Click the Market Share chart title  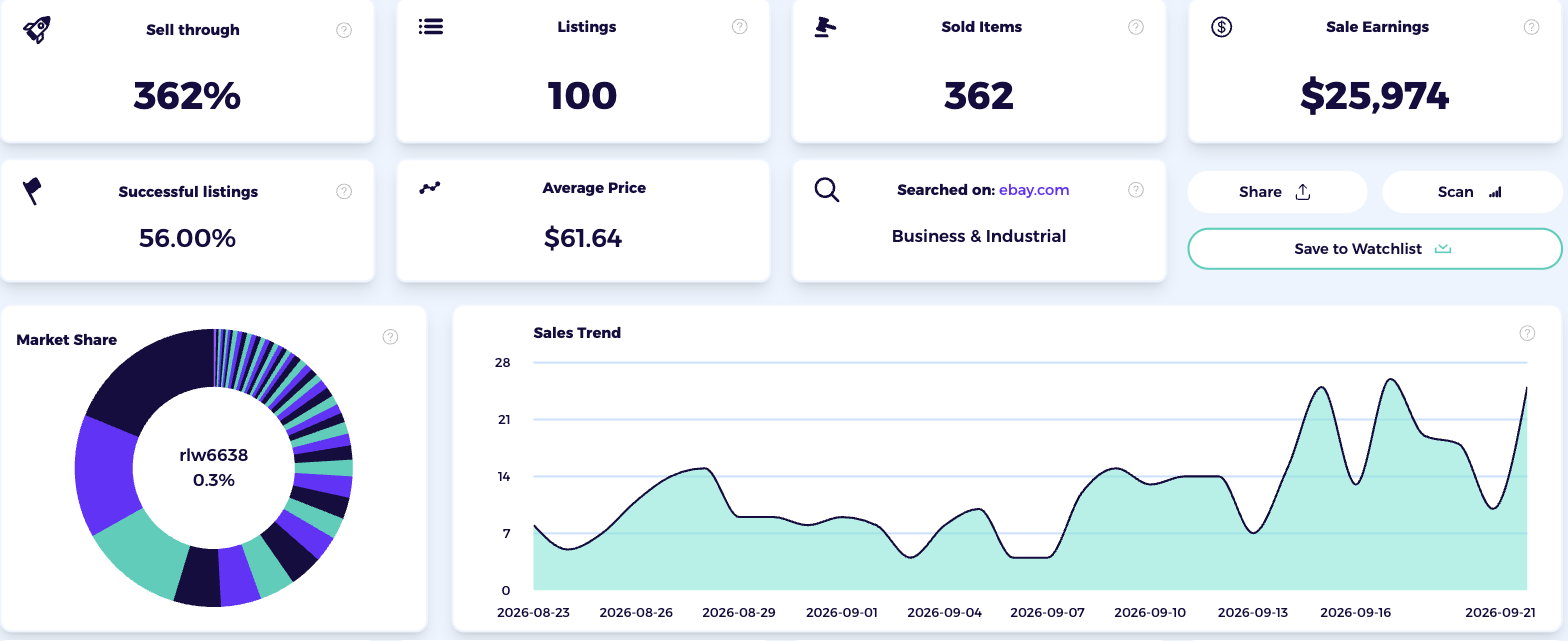pos(67,340)
